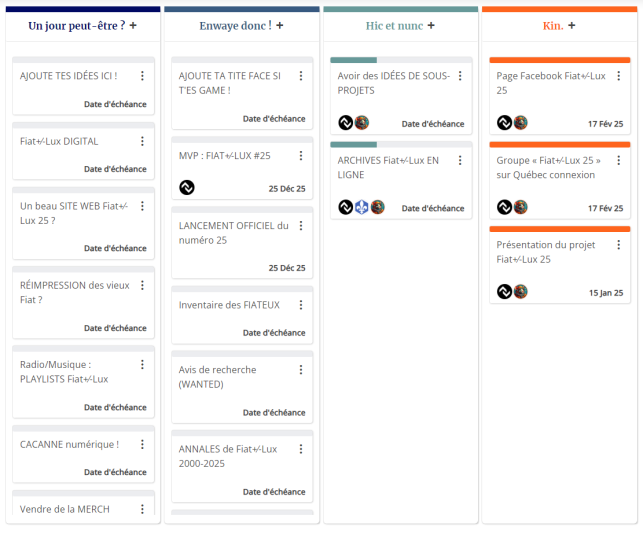Set due date on 'AJOUTE TES IDÉES ICI !' card
643x534 pixels.
(115, 104)
